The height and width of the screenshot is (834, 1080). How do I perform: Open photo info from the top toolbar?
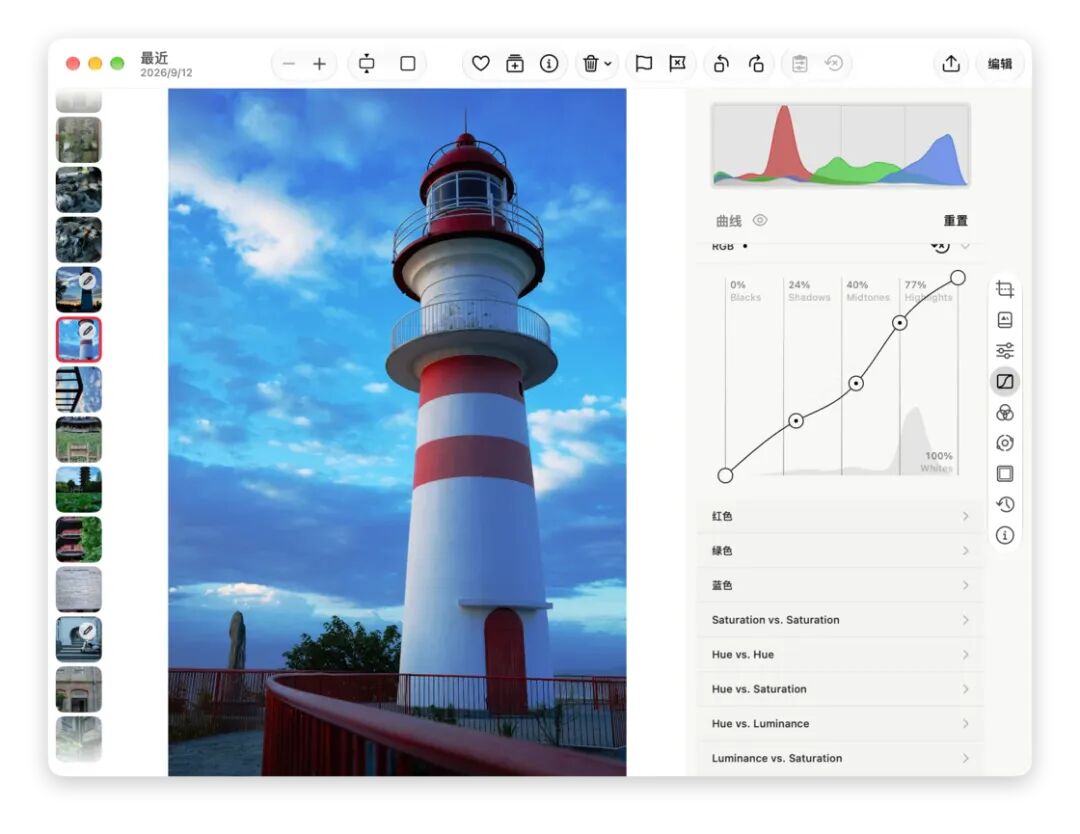[x=549, y=64]
